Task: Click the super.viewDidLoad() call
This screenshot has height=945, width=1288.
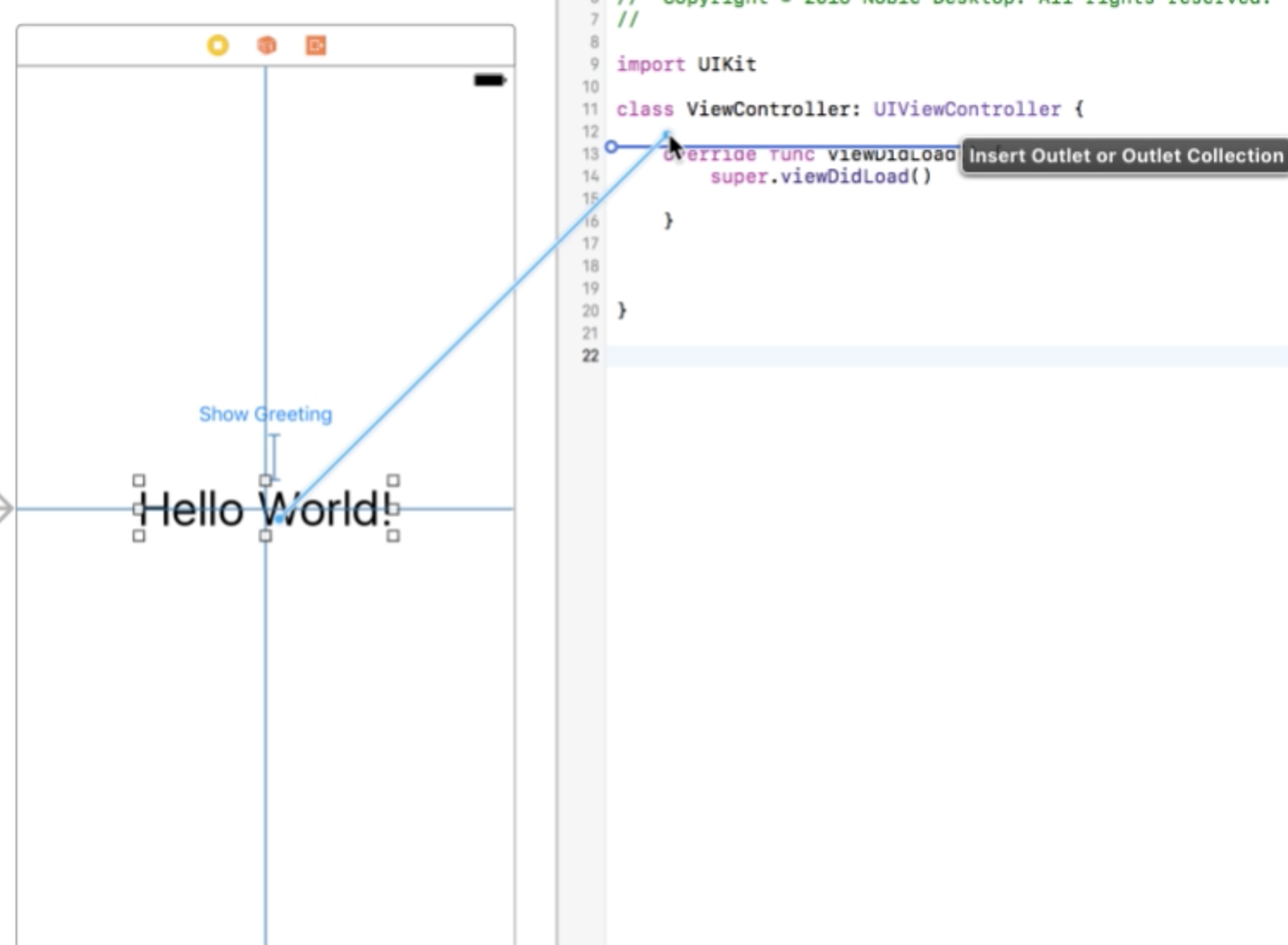Action: click(820, 176)
